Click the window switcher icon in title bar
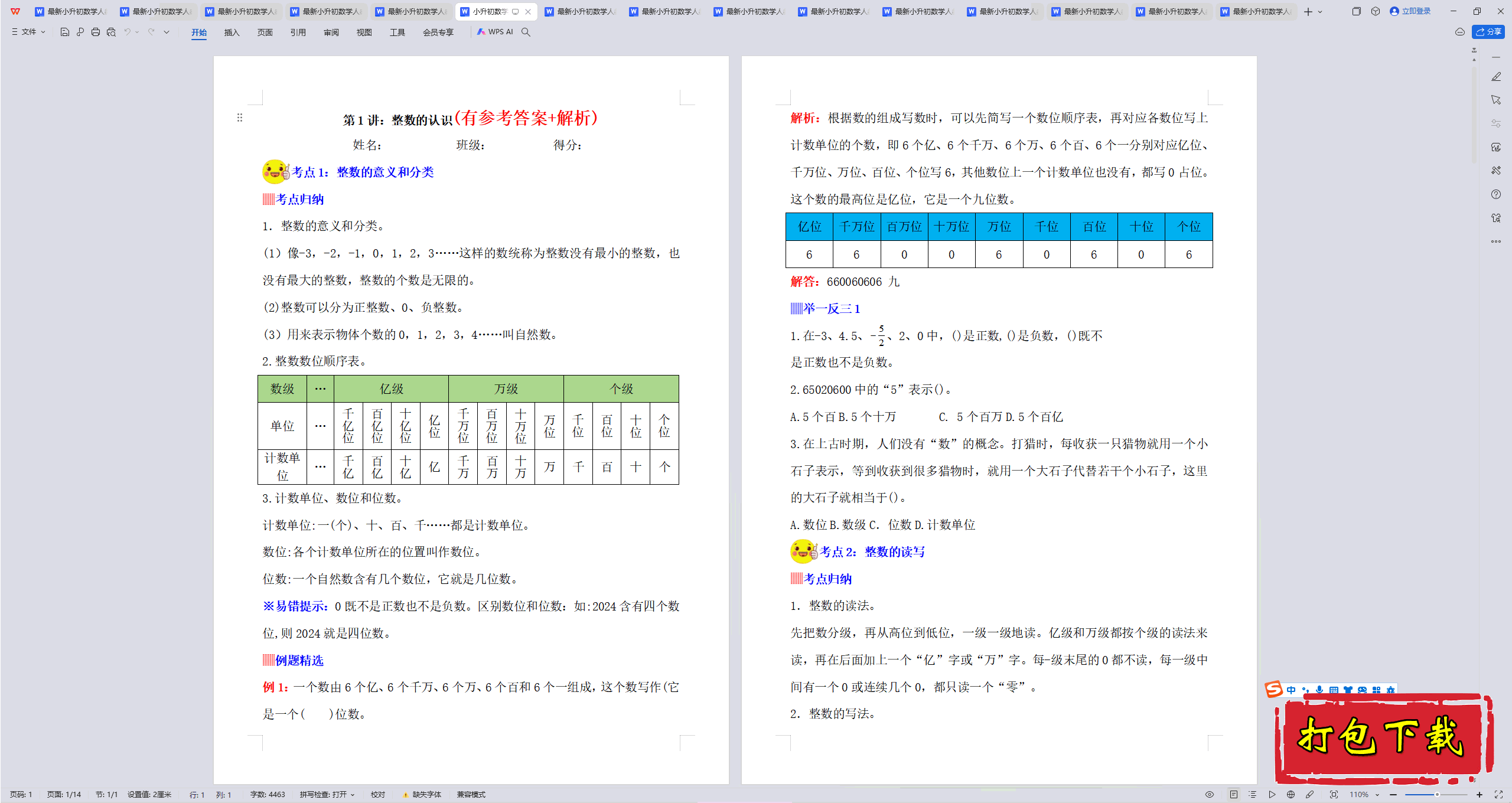Viewport: 1512px width, 803px height. 1356,11
